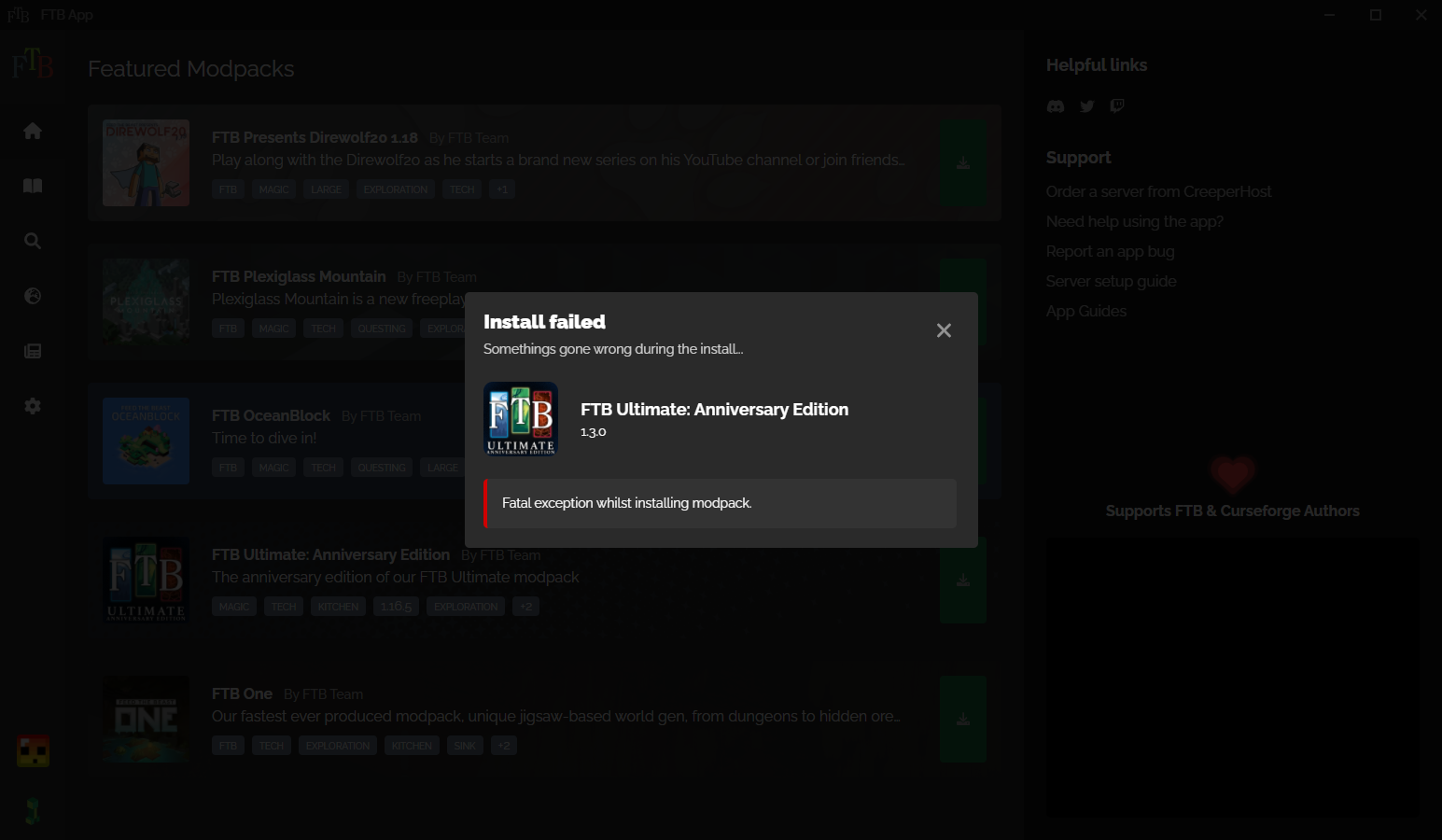
Task: Download FTB Presents Direwolf20 1.18
Action: click(962, 162)
